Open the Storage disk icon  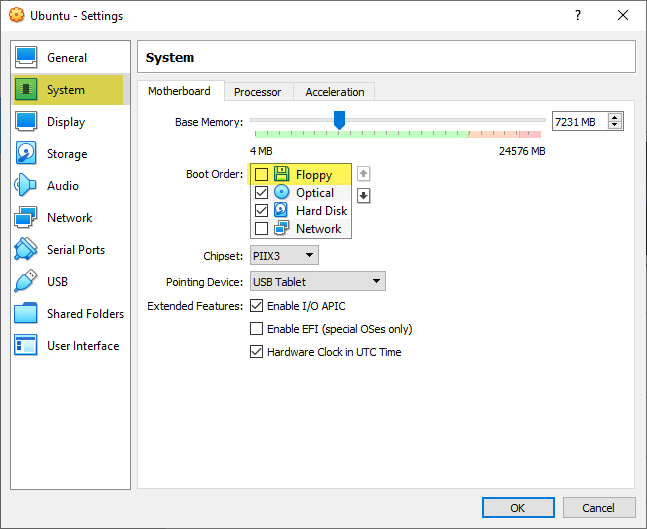pos(26,153)
